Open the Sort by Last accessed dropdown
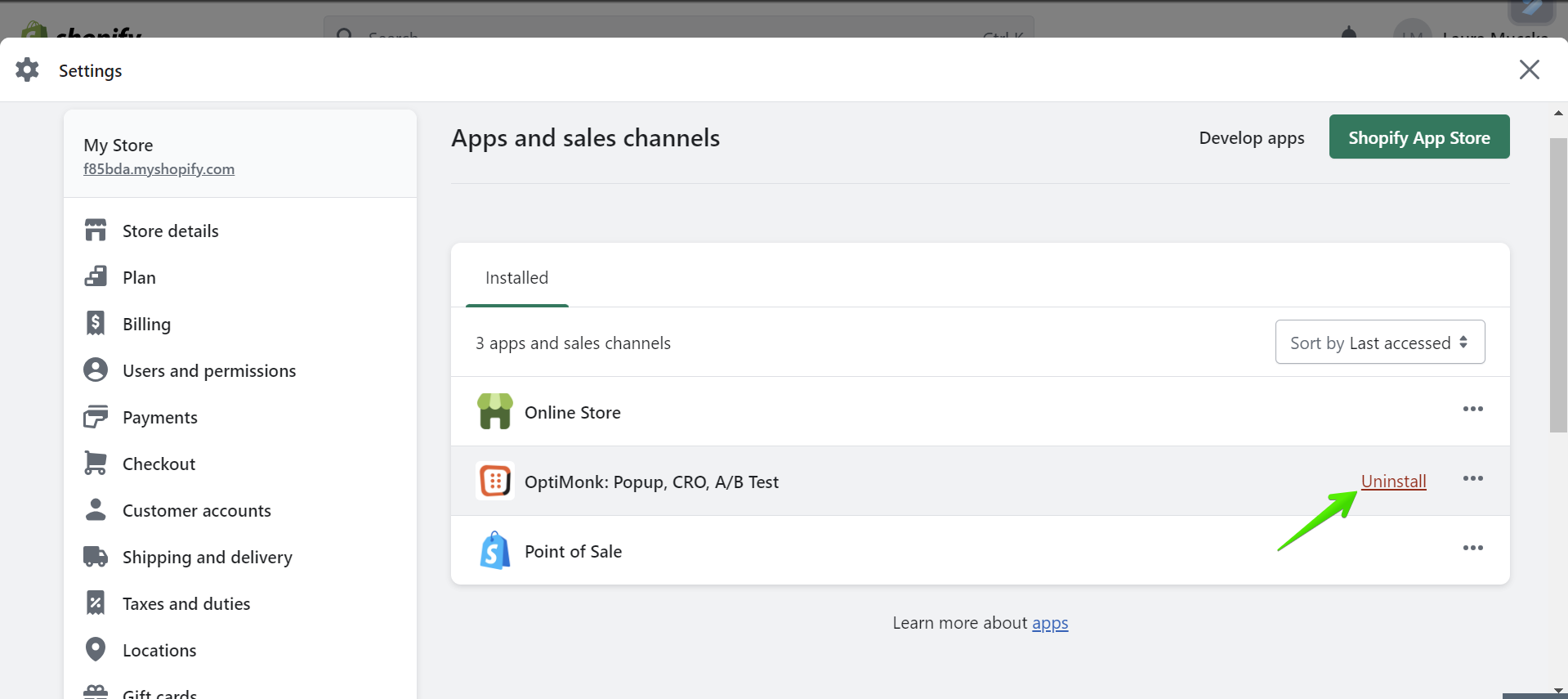This screenshot has height=699, width=1568. pos(1380,342)
